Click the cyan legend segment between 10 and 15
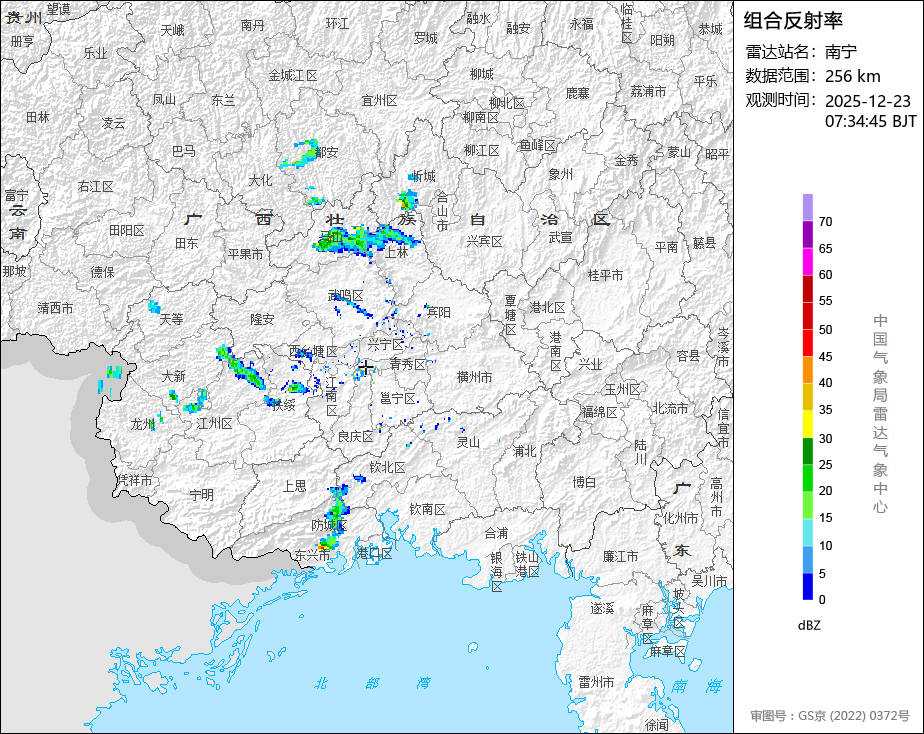 807,533
